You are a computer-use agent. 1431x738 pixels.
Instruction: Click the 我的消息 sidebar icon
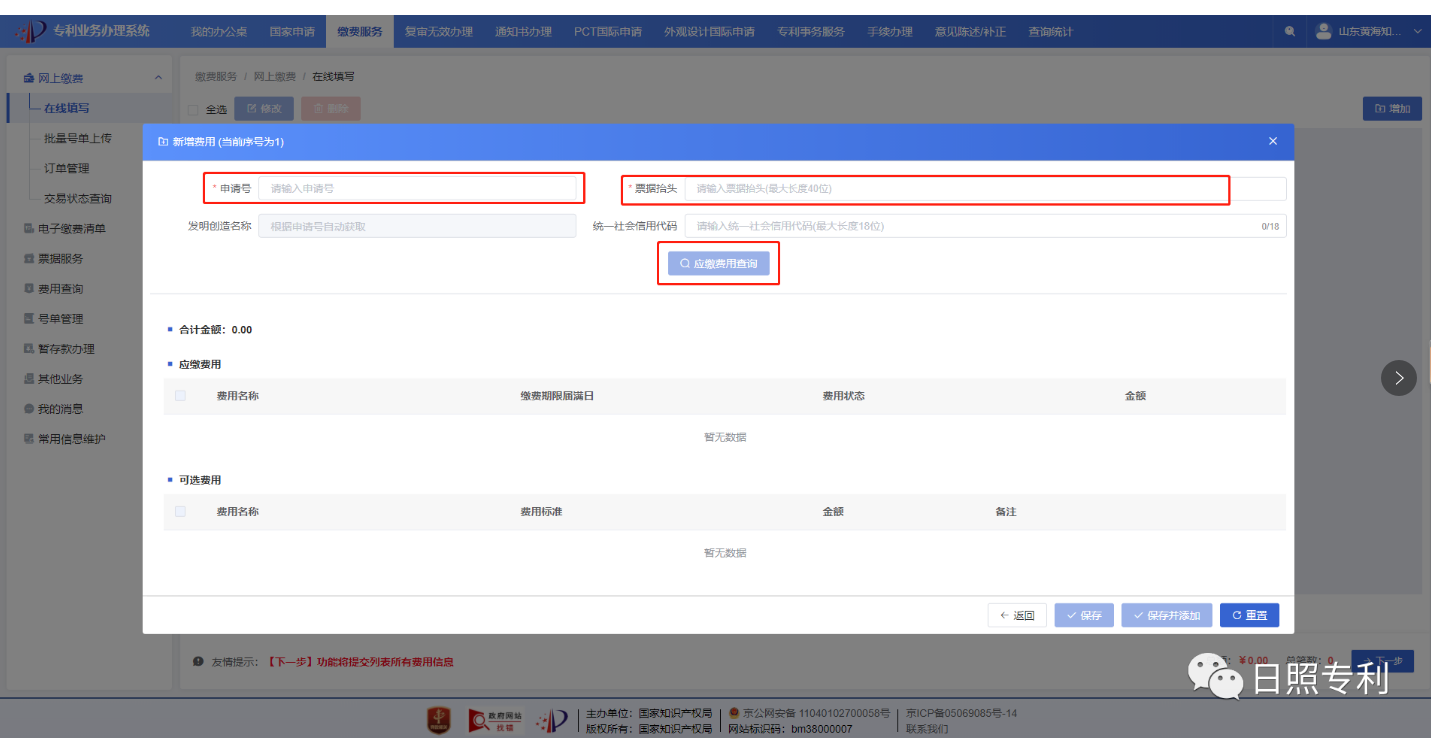(29, 409)
